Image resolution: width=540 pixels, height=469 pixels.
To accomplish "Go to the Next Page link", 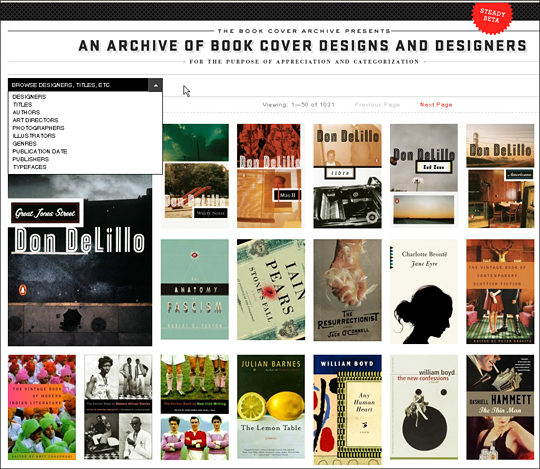I will pyautogui.click(x=436, y=105).
